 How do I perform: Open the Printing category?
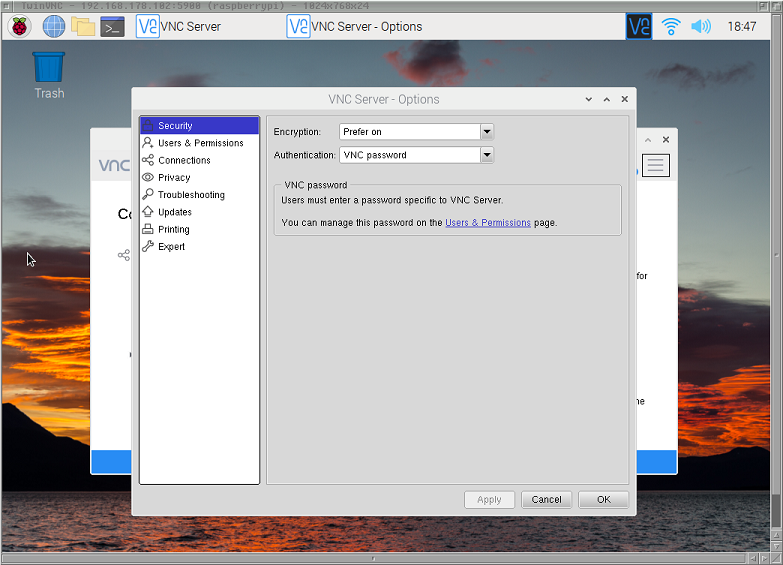click(199, 229)
